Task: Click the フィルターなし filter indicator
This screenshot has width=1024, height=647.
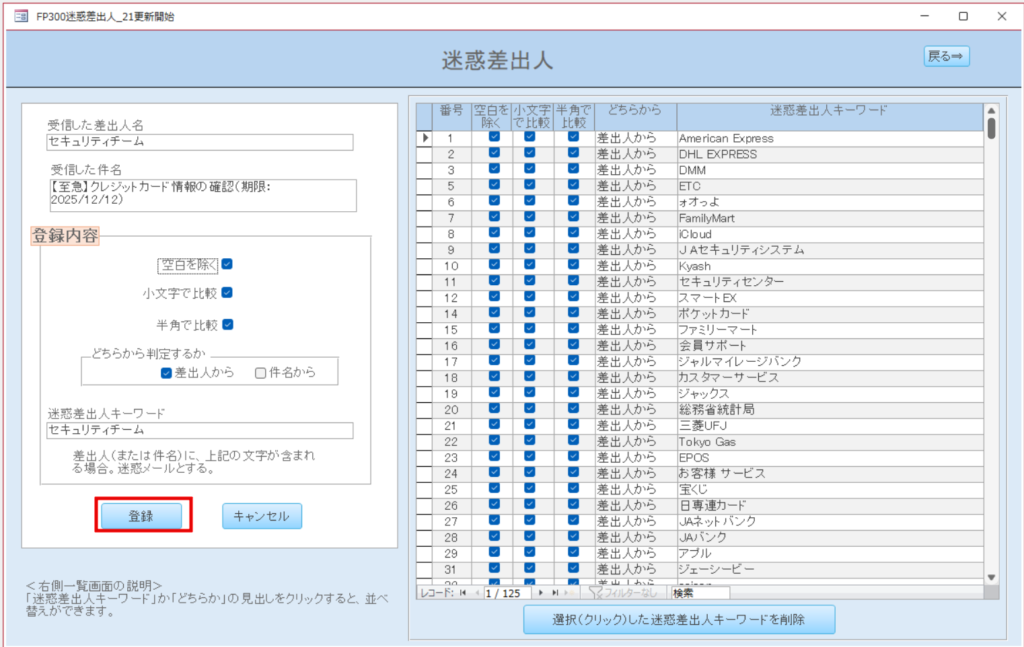Action: point(625,593)
